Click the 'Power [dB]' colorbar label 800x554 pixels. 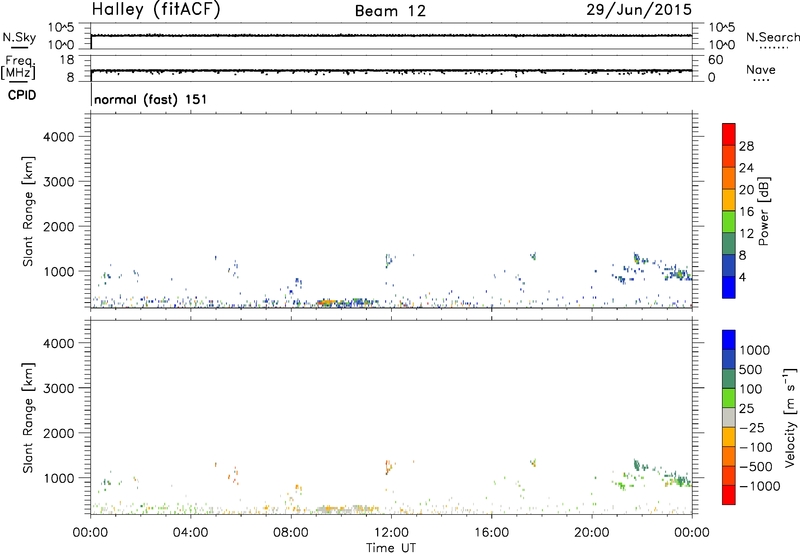763,211
